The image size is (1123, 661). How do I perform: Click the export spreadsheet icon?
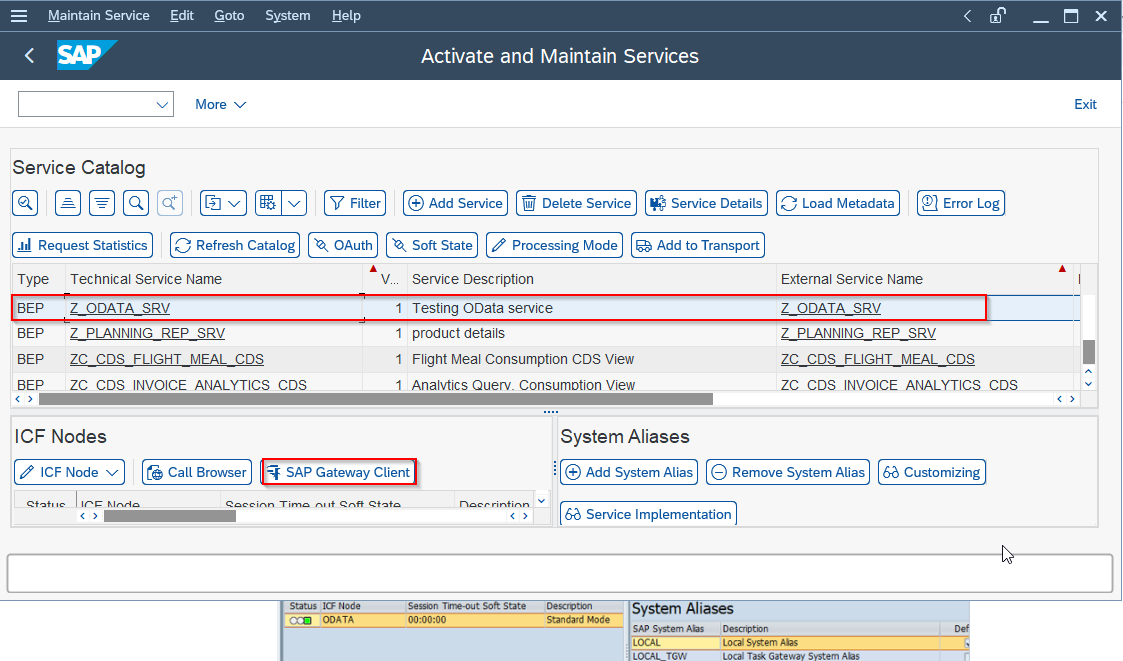213,203
